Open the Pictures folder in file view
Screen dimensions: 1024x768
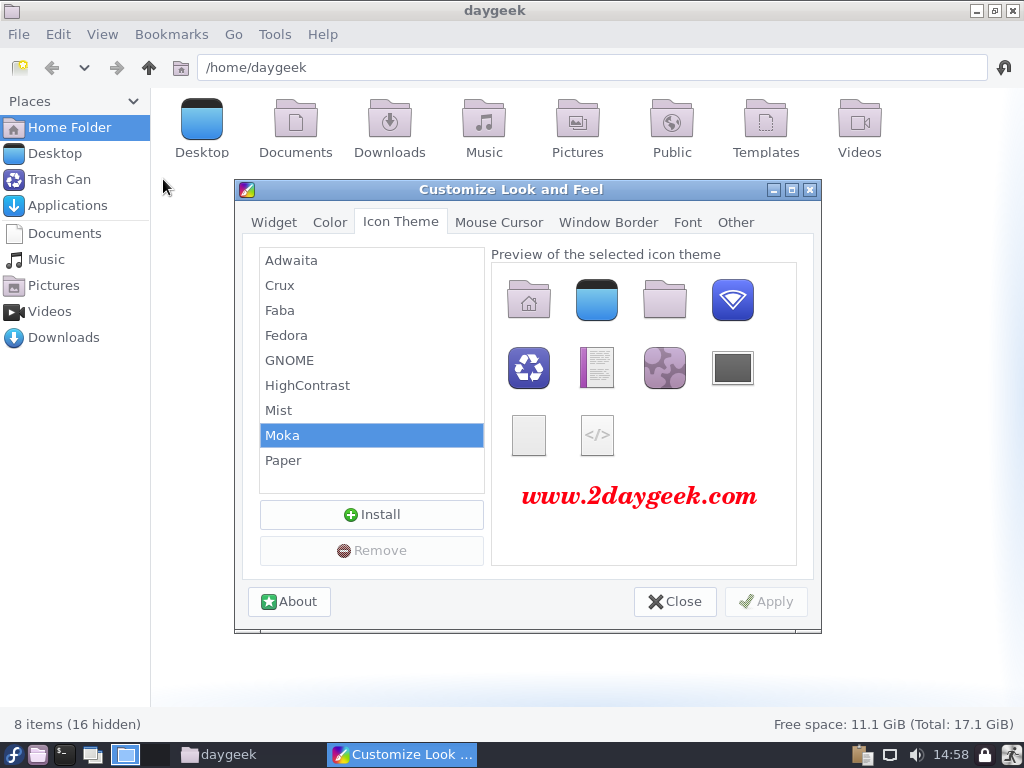[x=577, y=129]
